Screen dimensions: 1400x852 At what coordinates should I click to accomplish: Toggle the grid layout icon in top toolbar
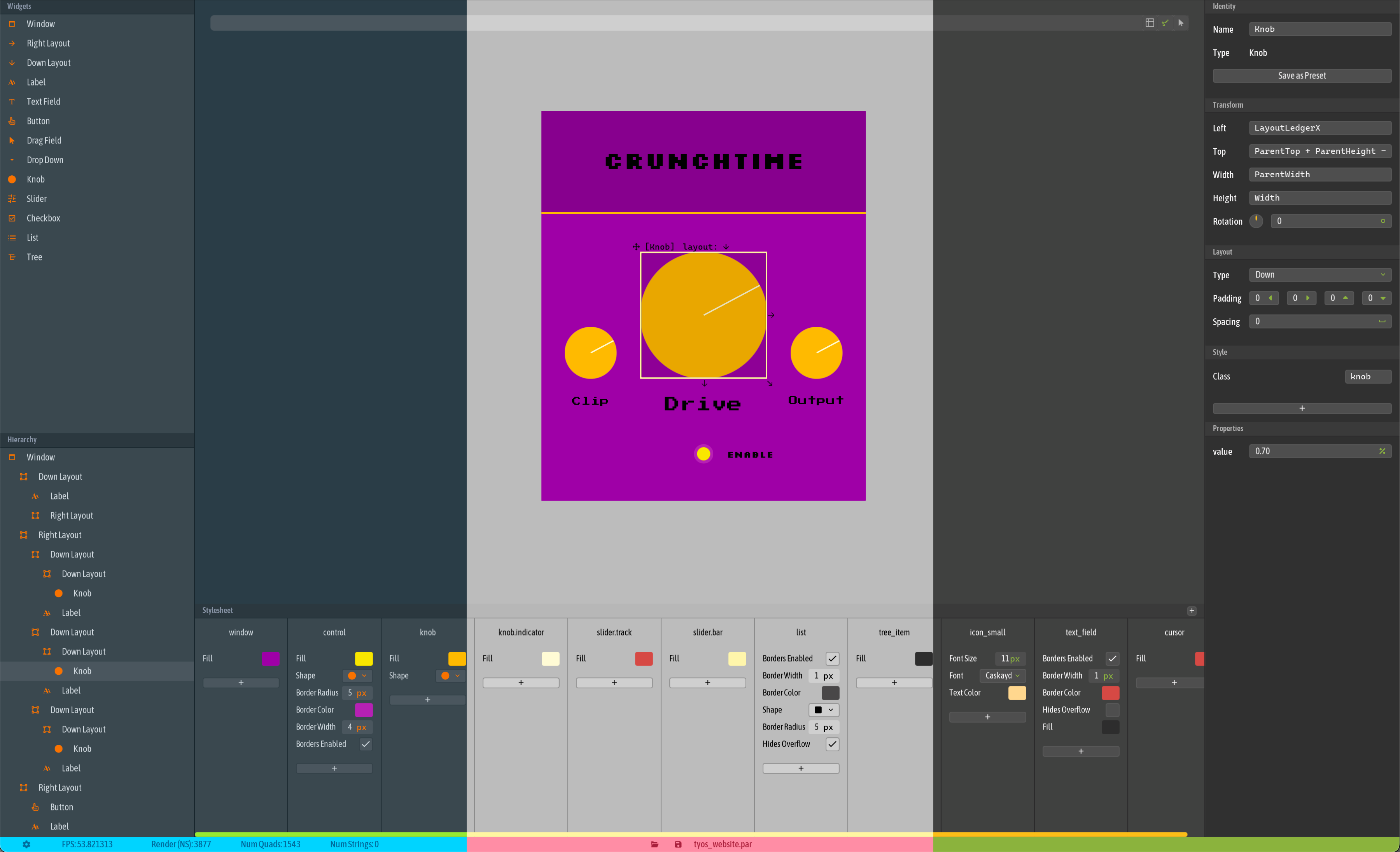click(x=1150, y=23)
